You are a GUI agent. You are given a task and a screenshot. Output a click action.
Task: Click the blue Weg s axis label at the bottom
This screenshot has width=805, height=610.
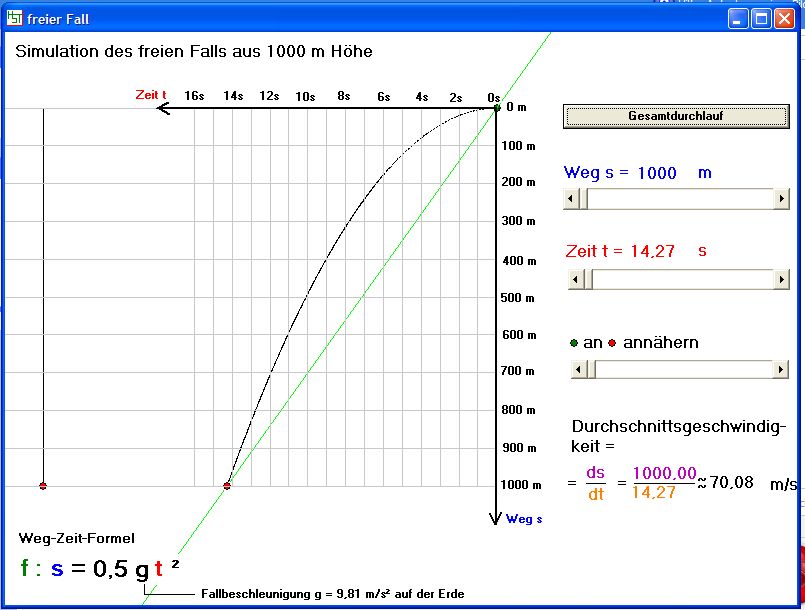point(524,519)
